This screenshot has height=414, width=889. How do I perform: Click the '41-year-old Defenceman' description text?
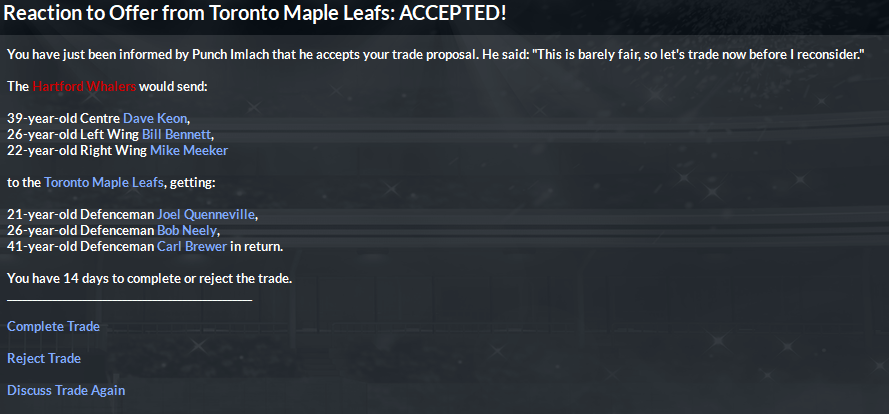point(80,247)
